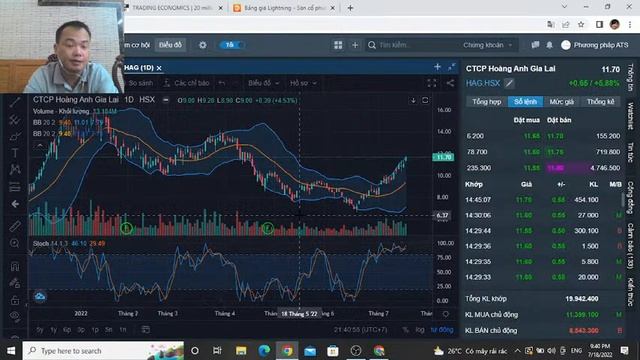
Task: Click the back arrow in drawing toolbar
Action: pos(15,204)
